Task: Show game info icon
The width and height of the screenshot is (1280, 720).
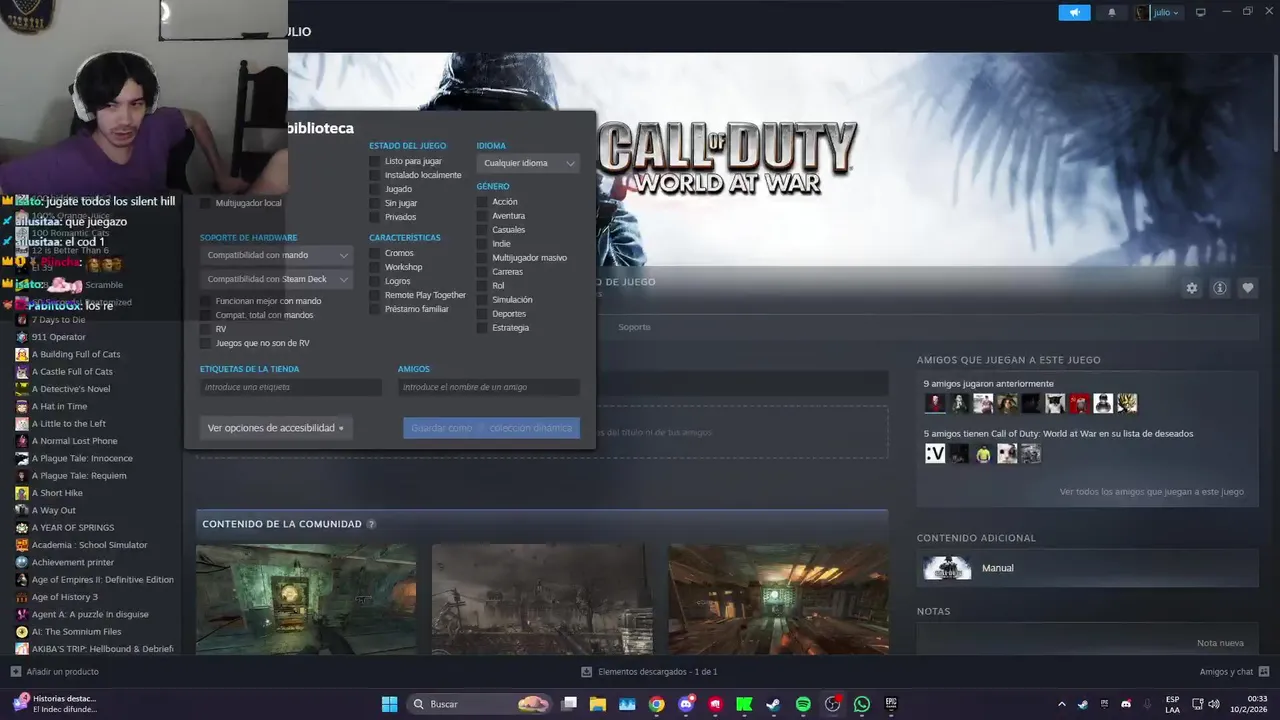Action: (x=1220, y=288)
